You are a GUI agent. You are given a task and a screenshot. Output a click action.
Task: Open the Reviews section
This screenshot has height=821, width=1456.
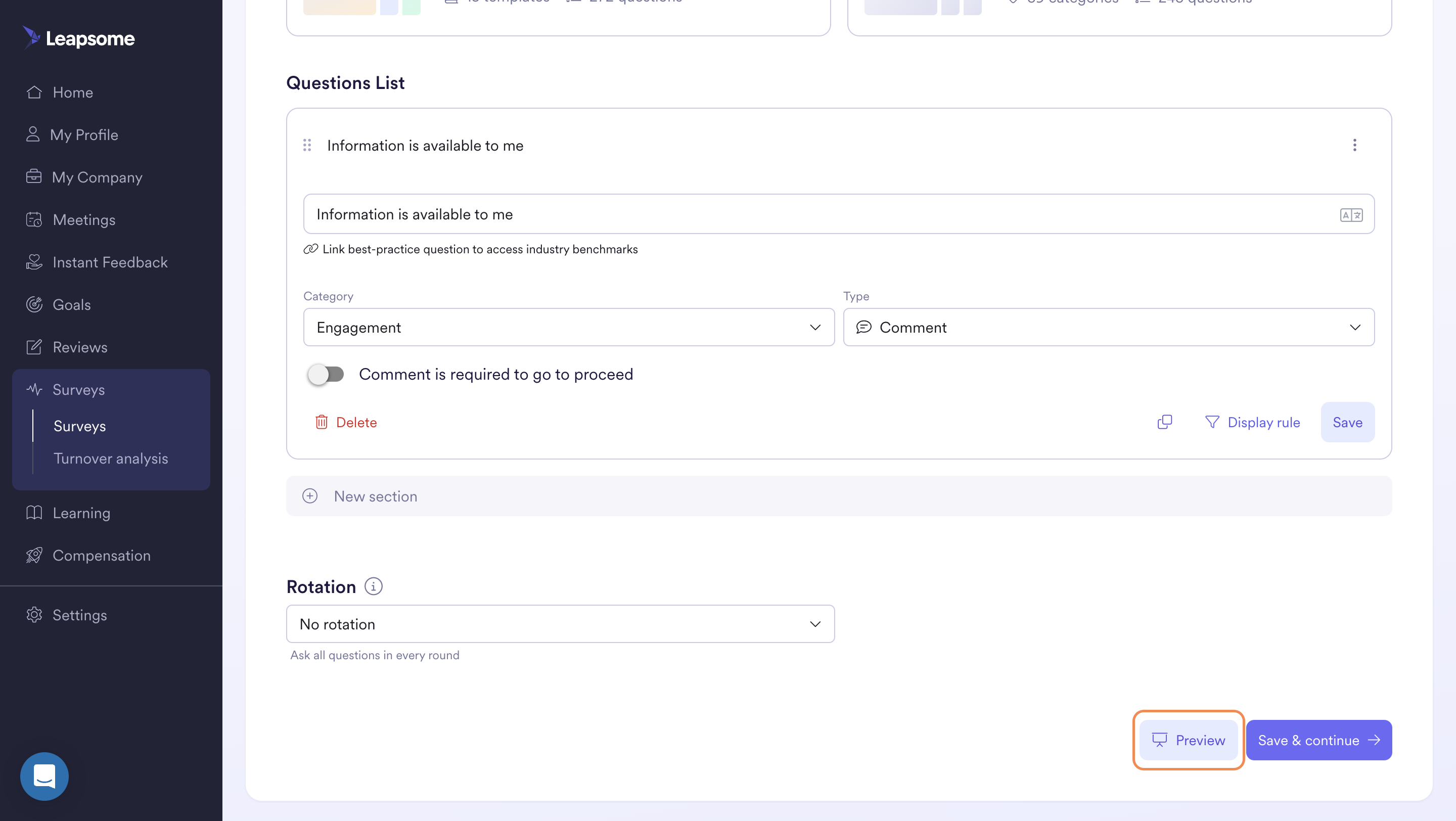pos(80,346)
